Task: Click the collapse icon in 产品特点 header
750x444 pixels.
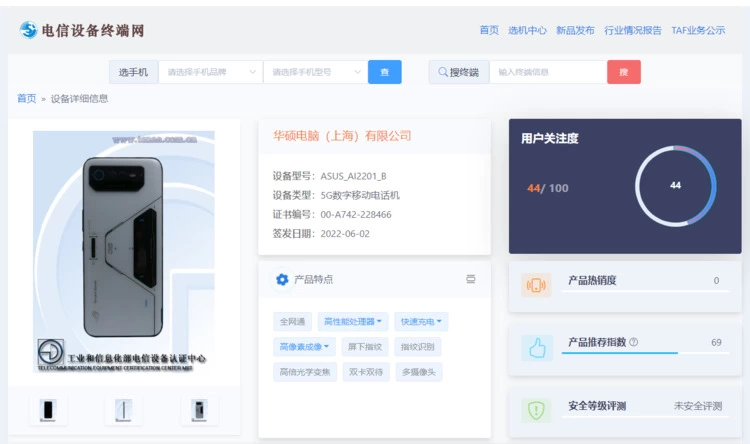Action: (x=470, y=280)
